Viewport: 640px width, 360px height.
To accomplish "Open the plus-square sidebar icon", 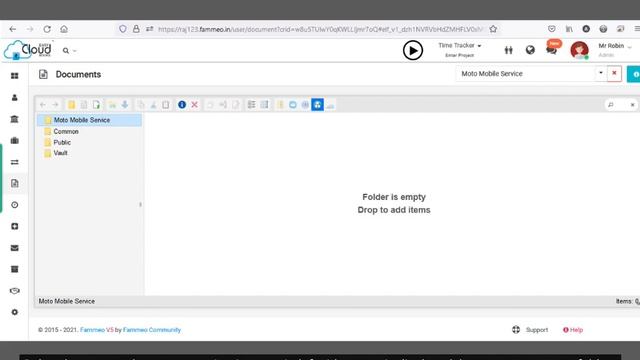I will [x=15, y=226].
